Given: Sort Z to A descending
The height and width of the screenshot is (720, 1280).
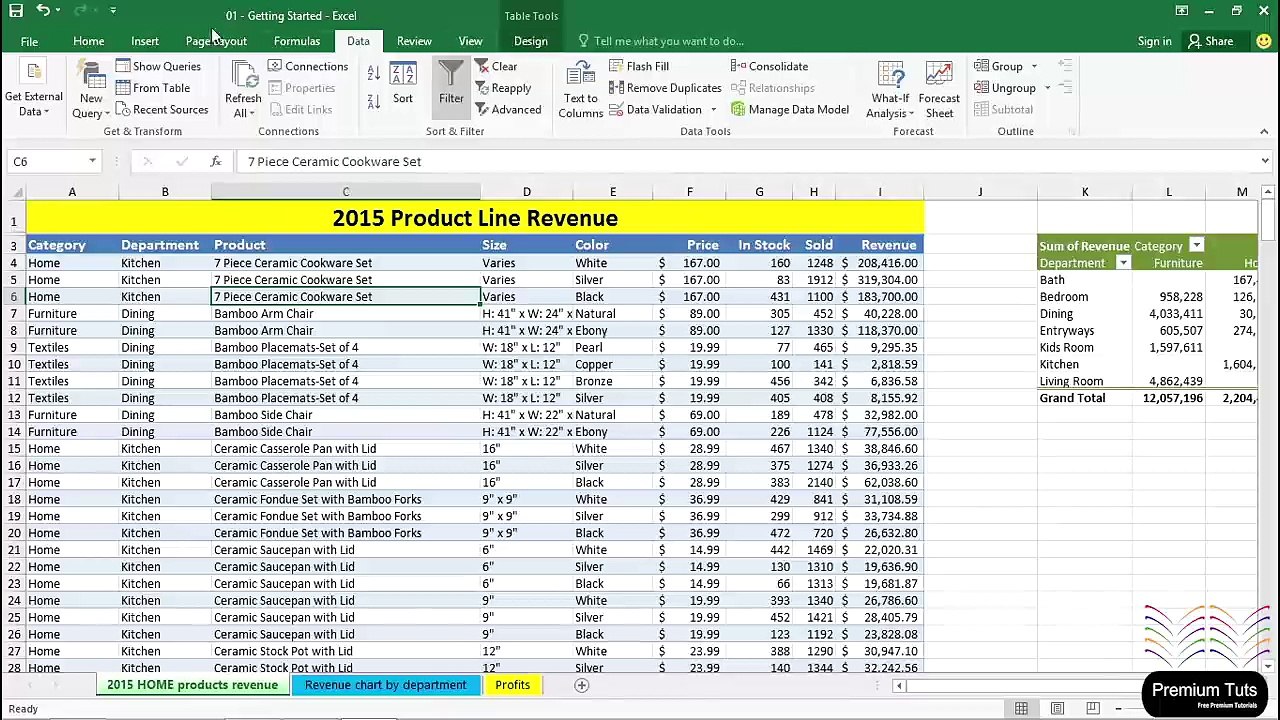Looking at the screenshot, I should pyautogui.click(x=373, y=101).
